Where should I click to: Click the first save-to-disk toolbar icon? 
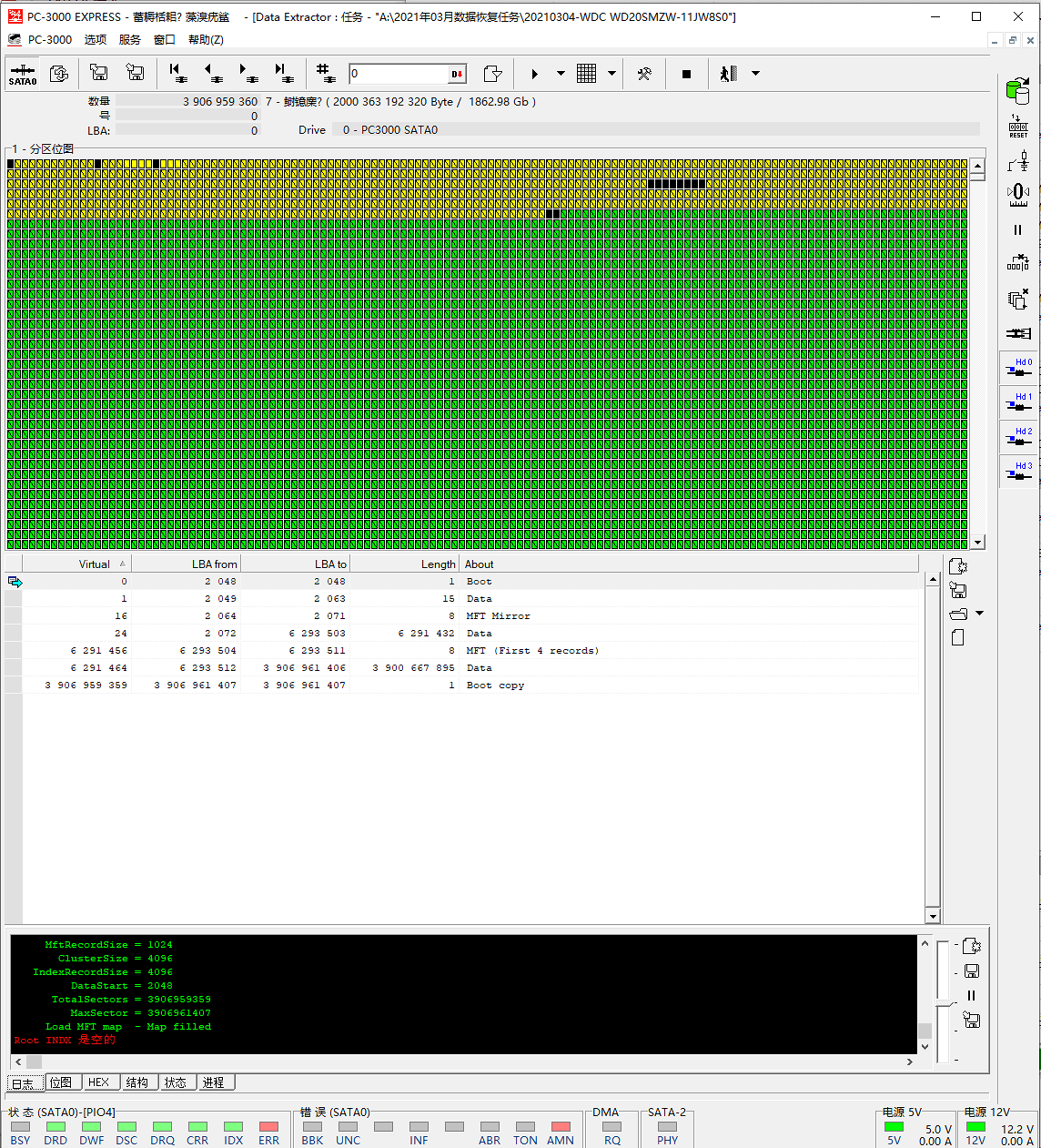(99, 73)
